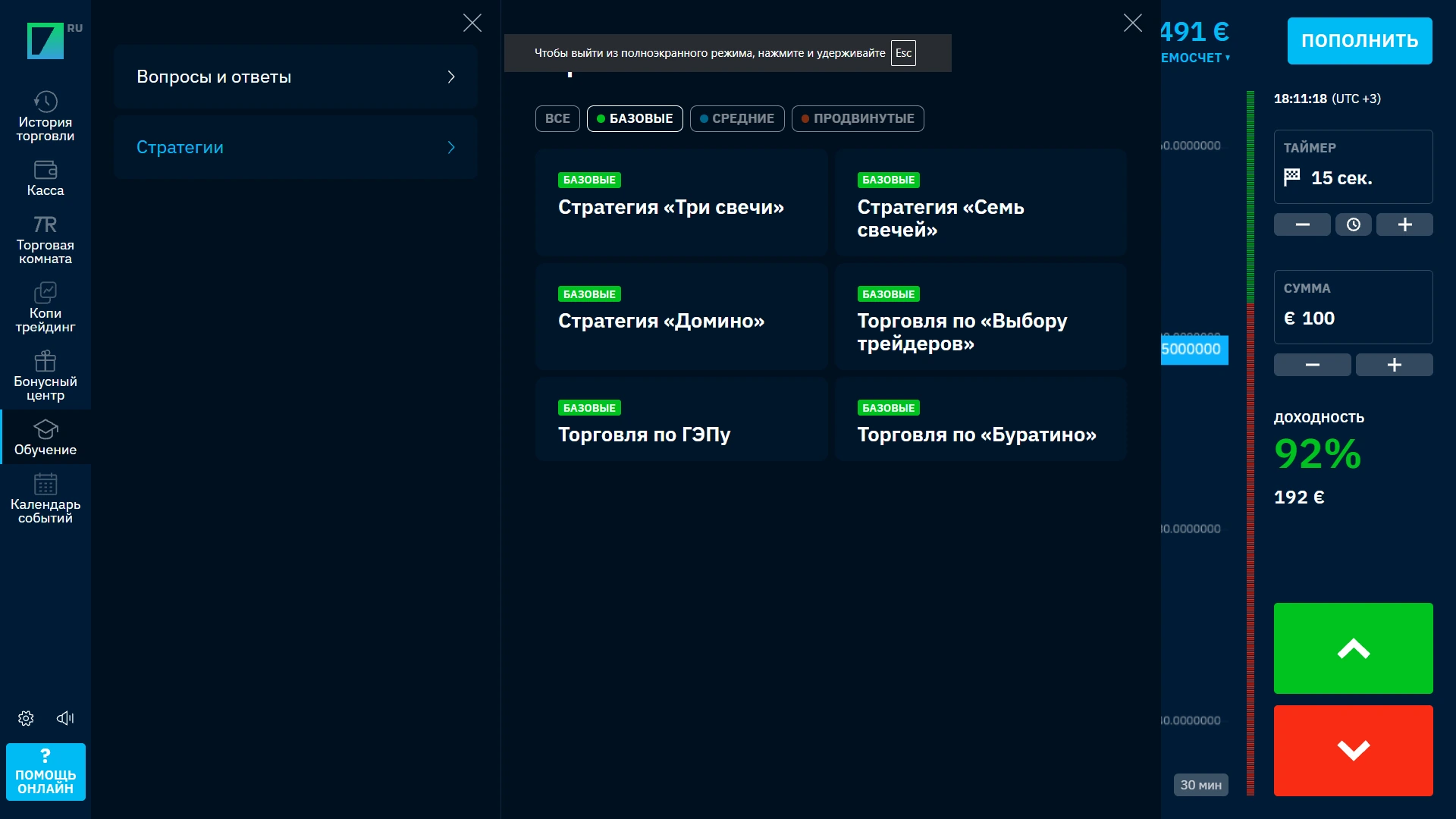Increase trade amount with the plus button
This screenshot has width=1456, height=819.
[x=1394, y=365]
